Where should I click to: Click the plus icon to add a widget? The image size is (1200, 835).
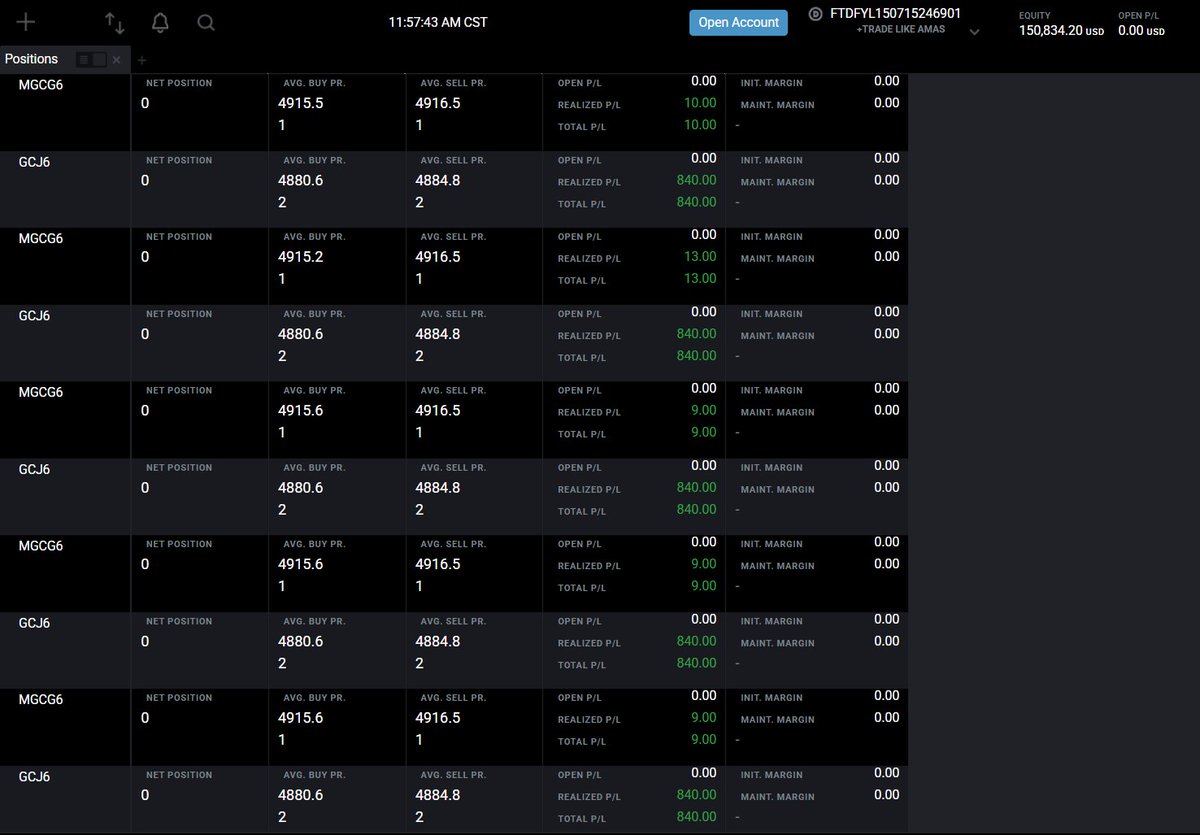click(26, 22)
